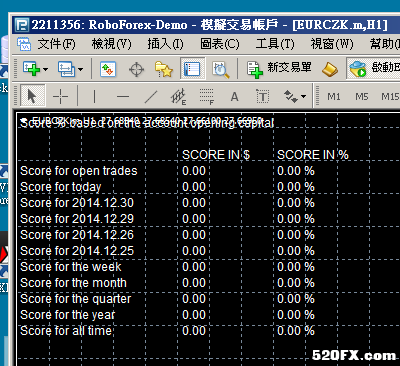Toggle the 啟動EA auto trading button

click(374, 69)
